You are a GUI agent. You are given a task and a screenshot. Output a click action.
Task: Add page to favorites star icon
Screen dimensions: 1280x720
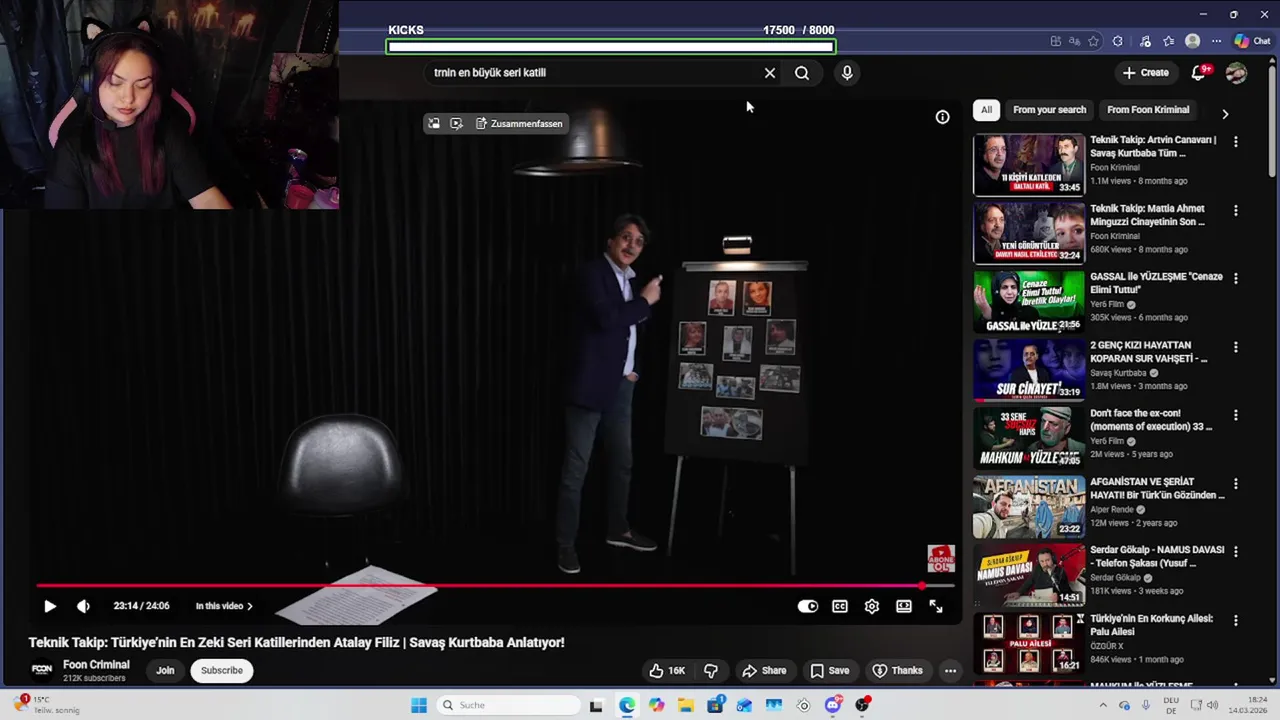tap(1094, 41)
